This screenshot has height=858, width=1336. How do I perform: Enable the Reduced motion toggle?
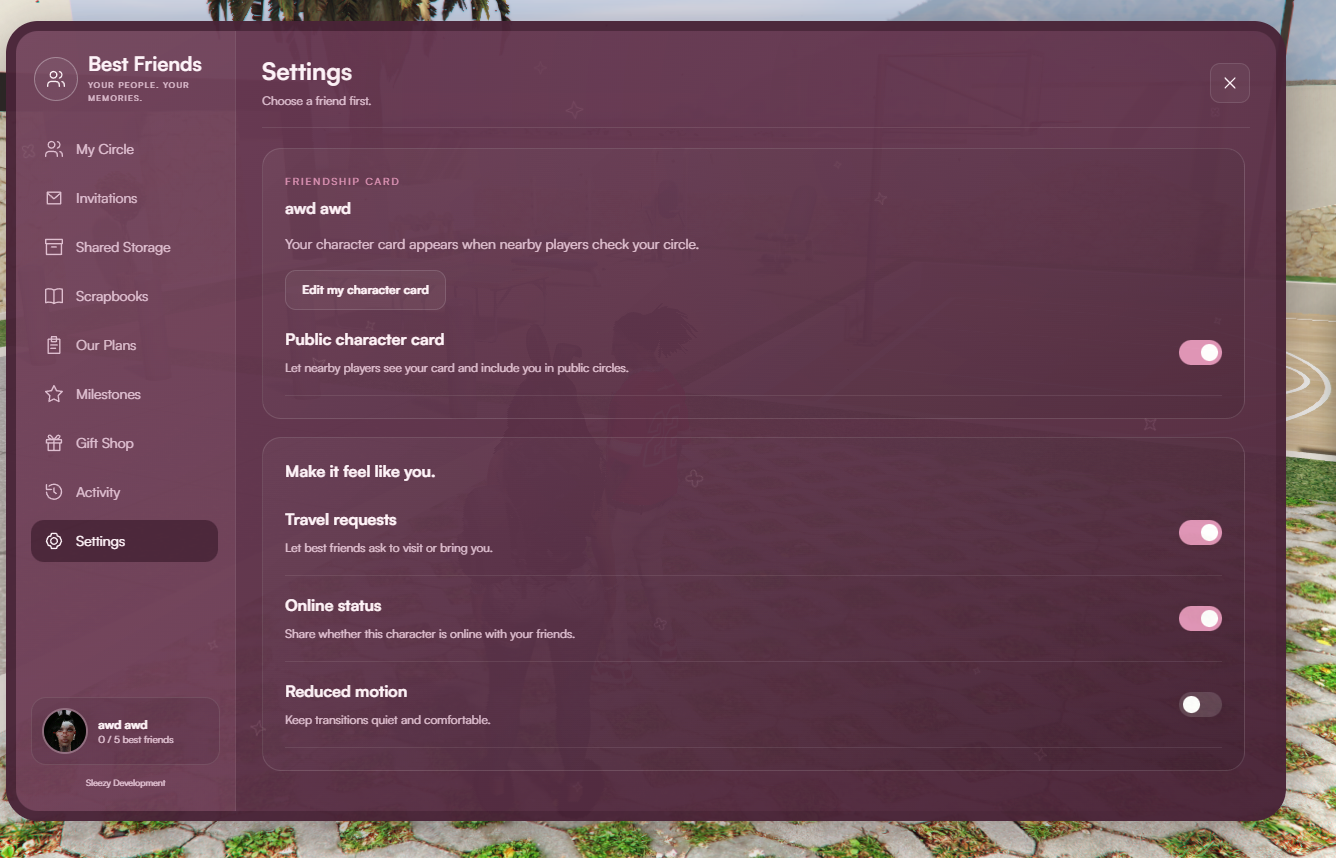(1200, 704)
